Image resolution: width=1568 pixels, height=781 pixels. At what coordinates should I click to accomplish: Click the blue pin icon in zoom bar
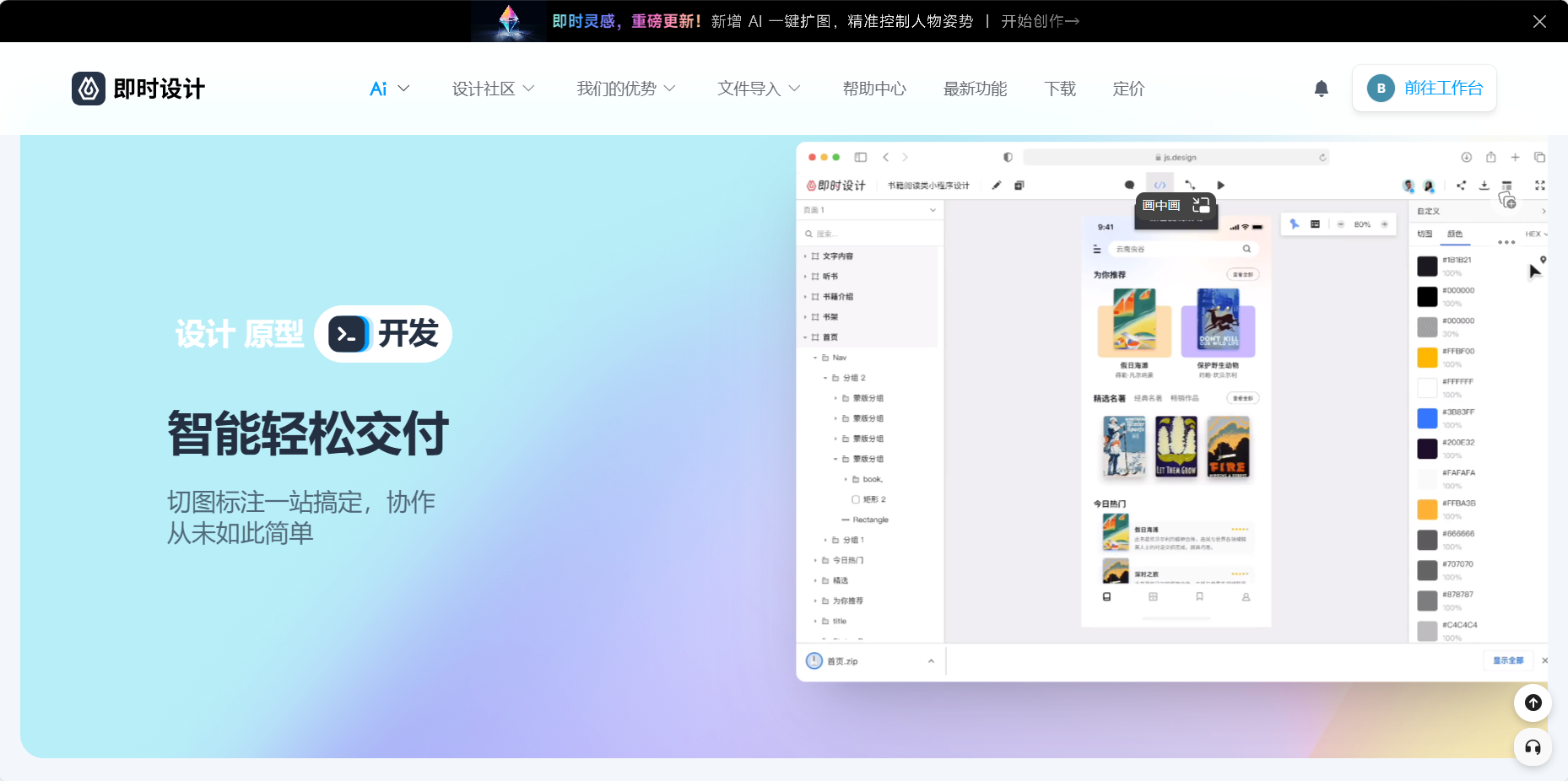(x=1295, y=224)
